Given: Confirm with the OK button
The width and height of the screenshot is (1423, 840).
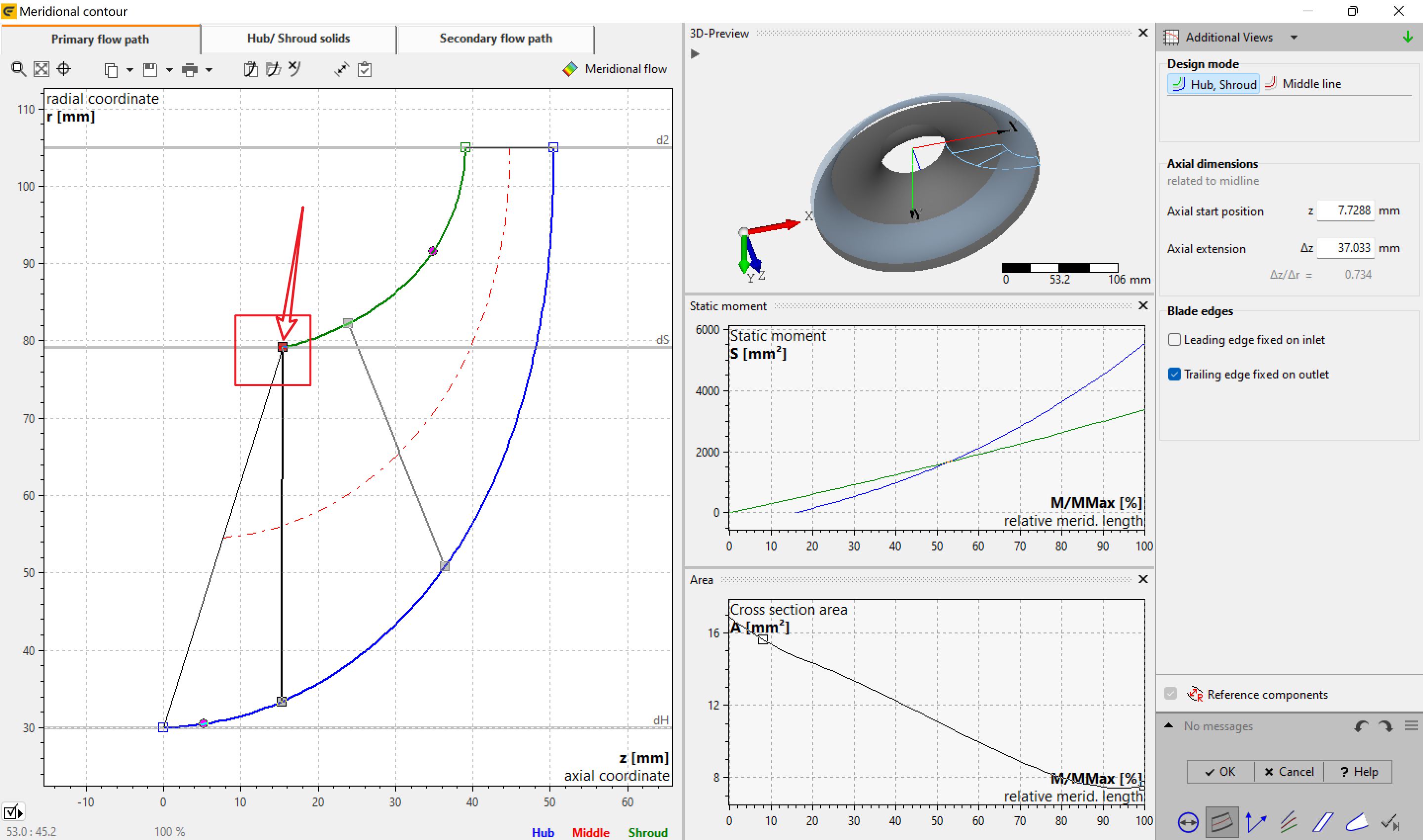Looking at the screenshot, I should tap(1220, 771).
